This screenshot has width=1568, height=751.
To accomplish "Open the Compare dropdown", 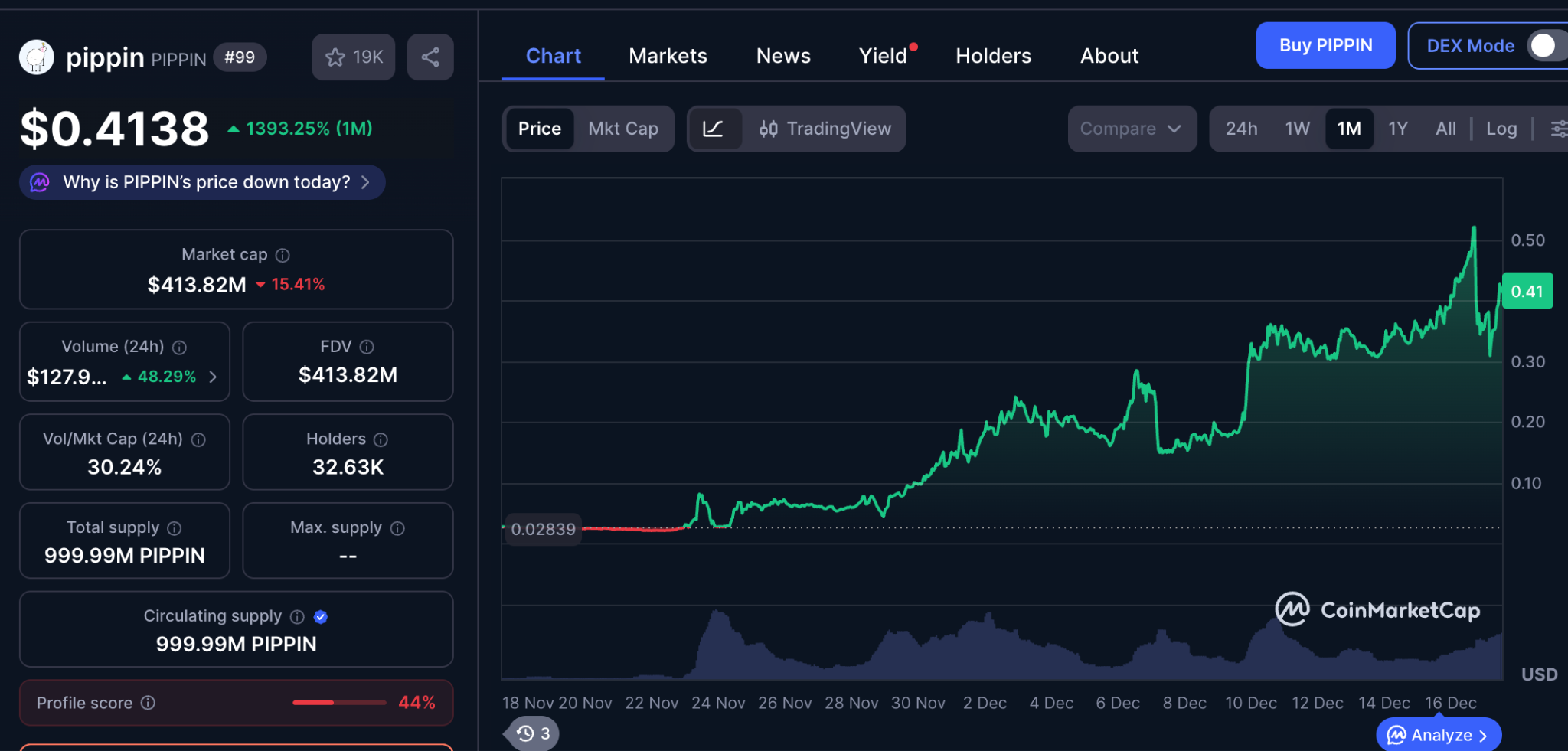I will 1131,129.
